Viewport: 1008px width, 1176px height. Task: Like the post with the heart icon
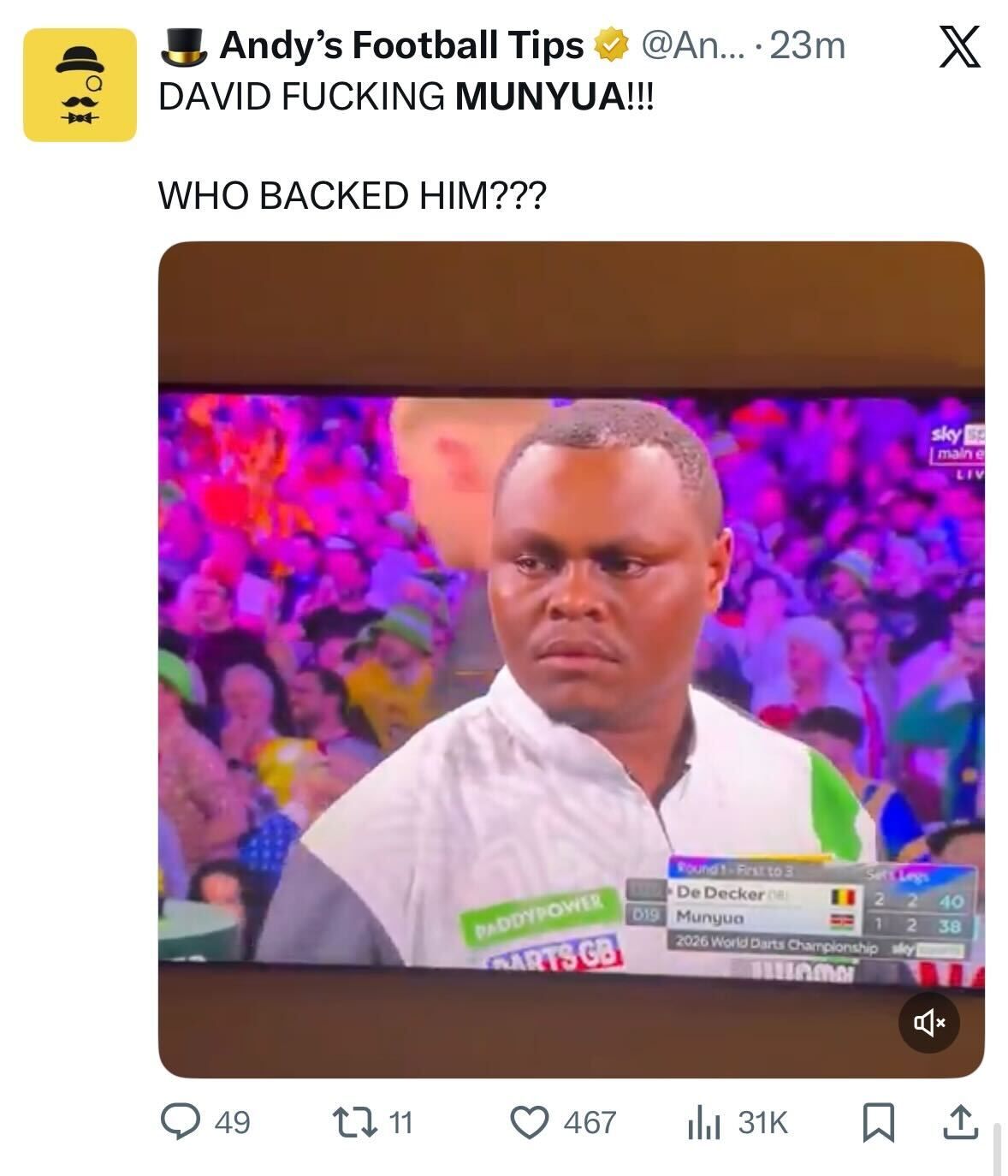click(529, 1122)
